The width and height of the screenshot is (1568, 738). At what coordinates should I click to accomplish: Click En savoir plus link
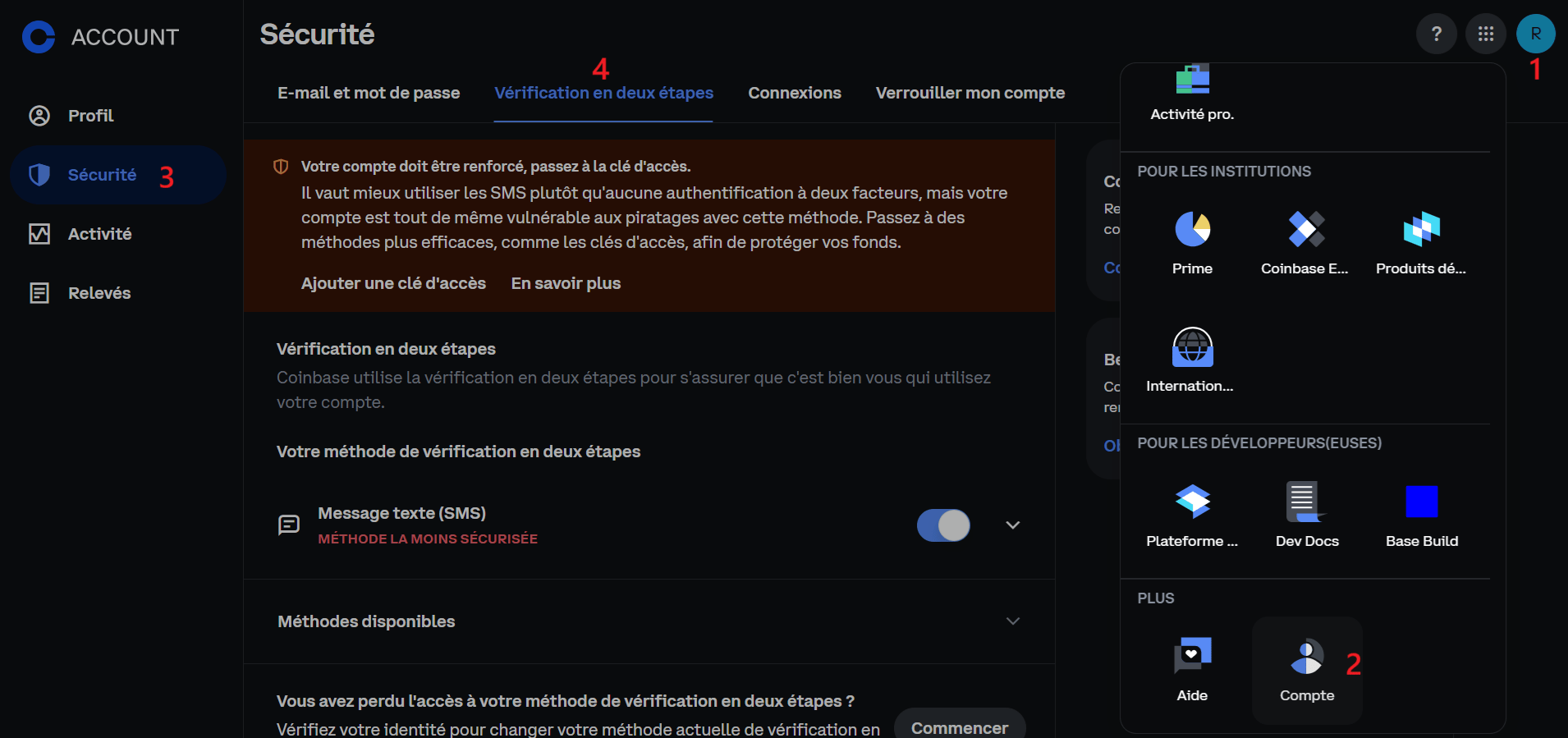[566, 283]
